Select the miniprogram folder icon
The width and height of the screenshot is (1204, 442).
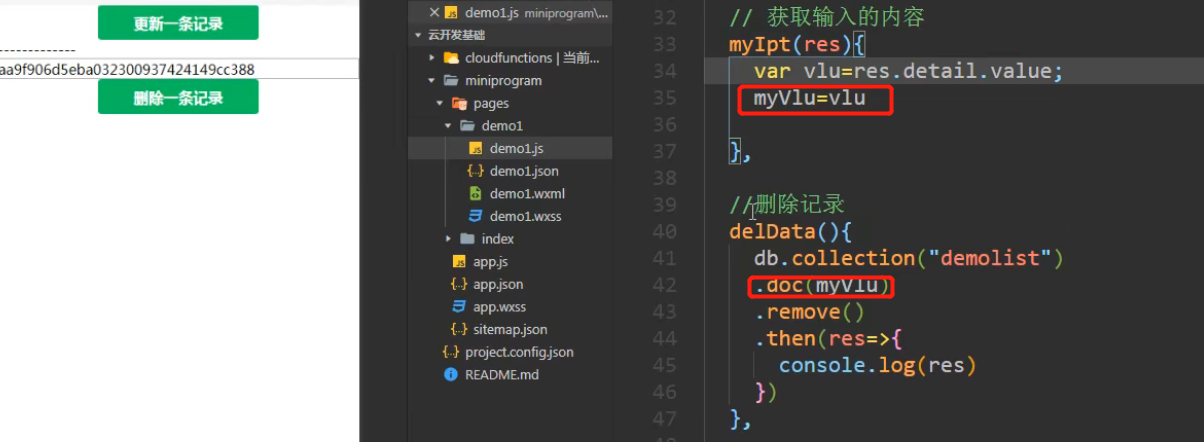coord(450,81)
